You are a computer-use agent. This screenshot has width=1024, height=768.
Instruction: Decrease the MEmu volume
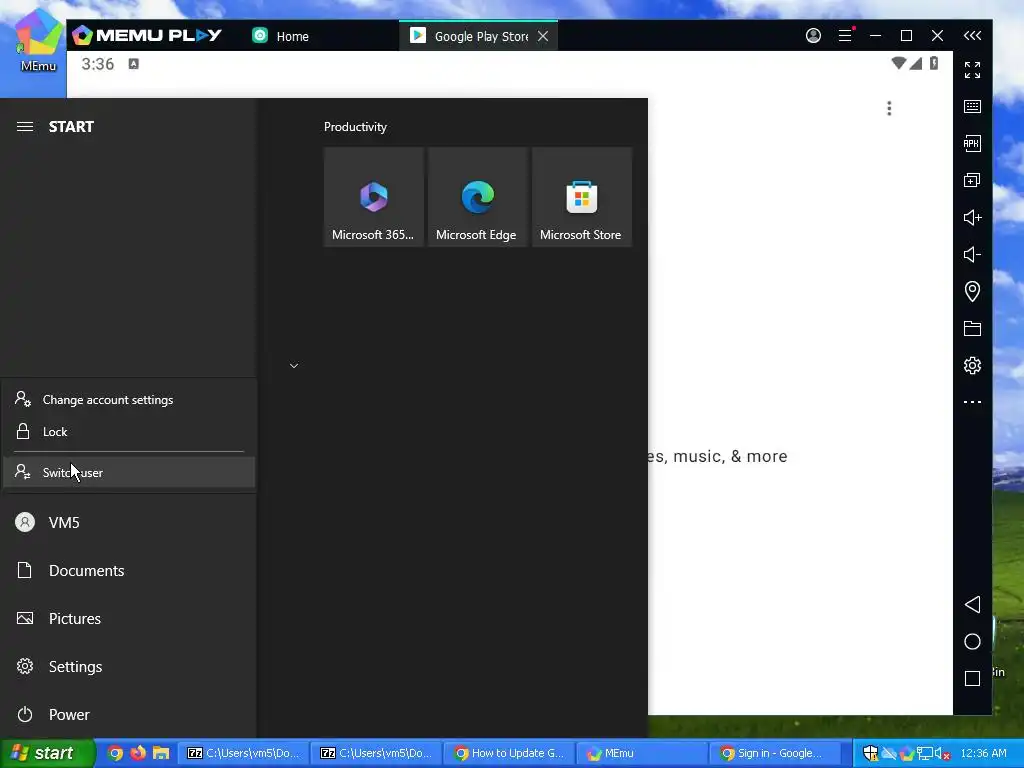pyautogui.click(x=972, y=254)
